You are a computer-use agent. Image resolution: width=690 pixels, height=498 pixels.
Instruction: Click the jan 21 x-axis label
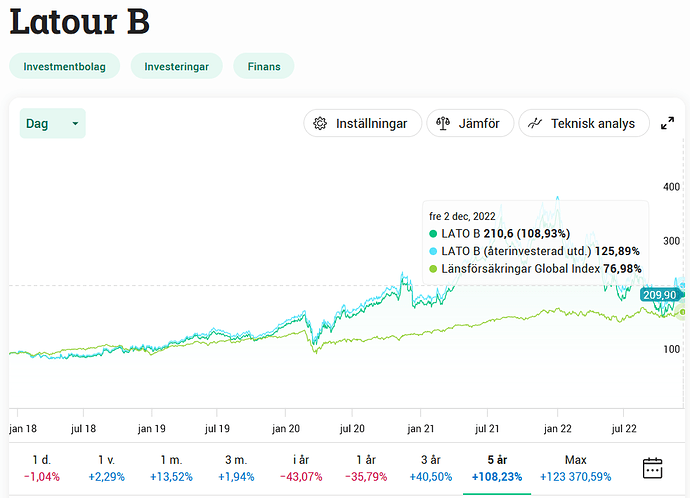420,428
